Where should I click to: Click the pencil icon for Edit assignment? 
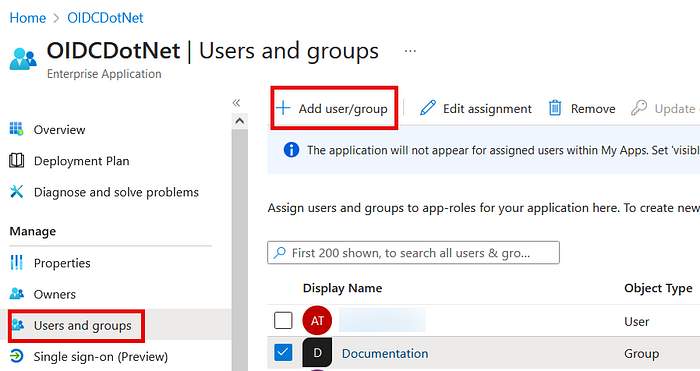[x=428, y=108]
